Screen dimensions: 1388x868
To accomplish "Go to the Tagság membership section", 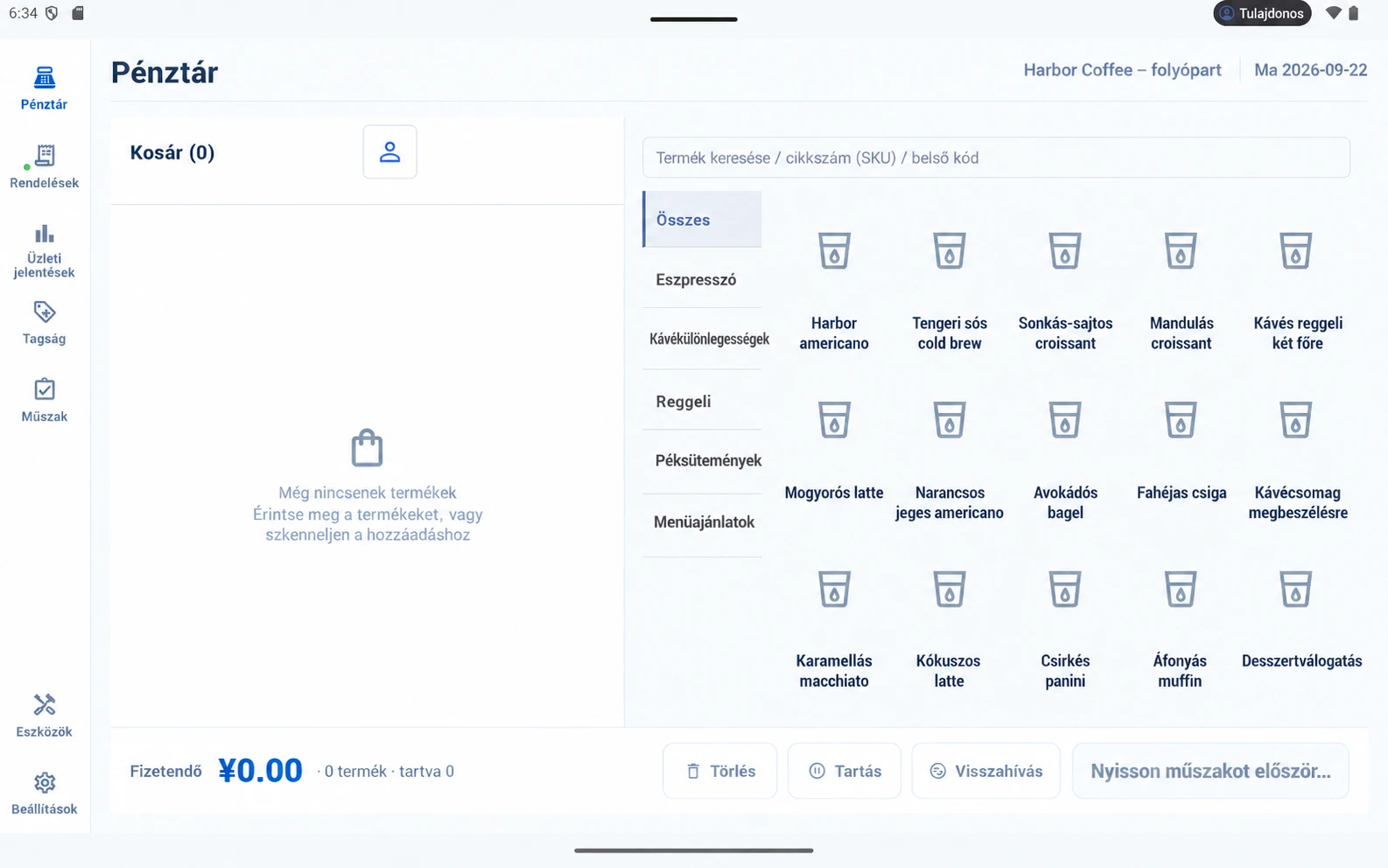I will 44,323.
